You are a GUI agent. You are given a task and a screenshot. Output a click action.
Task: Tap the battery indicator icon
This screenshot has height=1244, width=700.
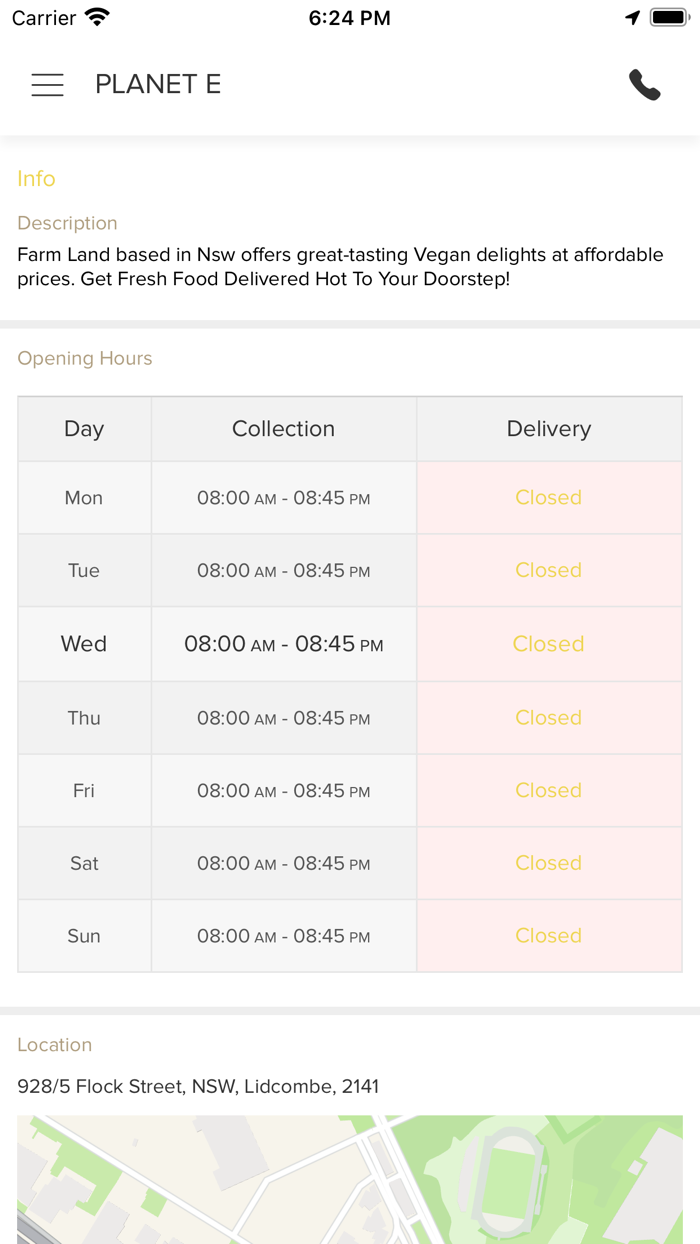coord(669,18)
